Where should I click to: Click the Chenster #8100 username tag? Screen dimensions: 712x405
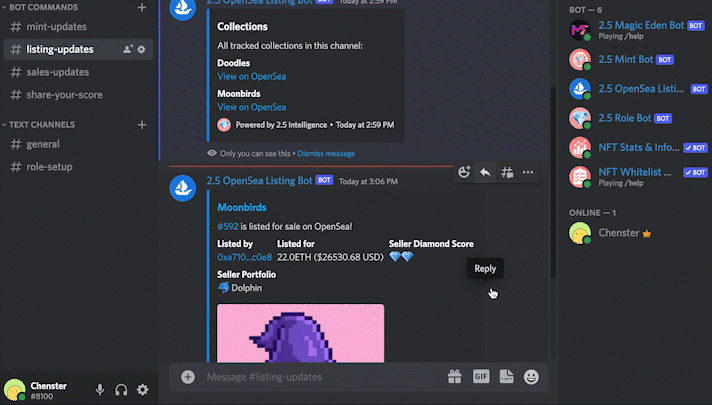pyautogui.click(x=49, y=390)
